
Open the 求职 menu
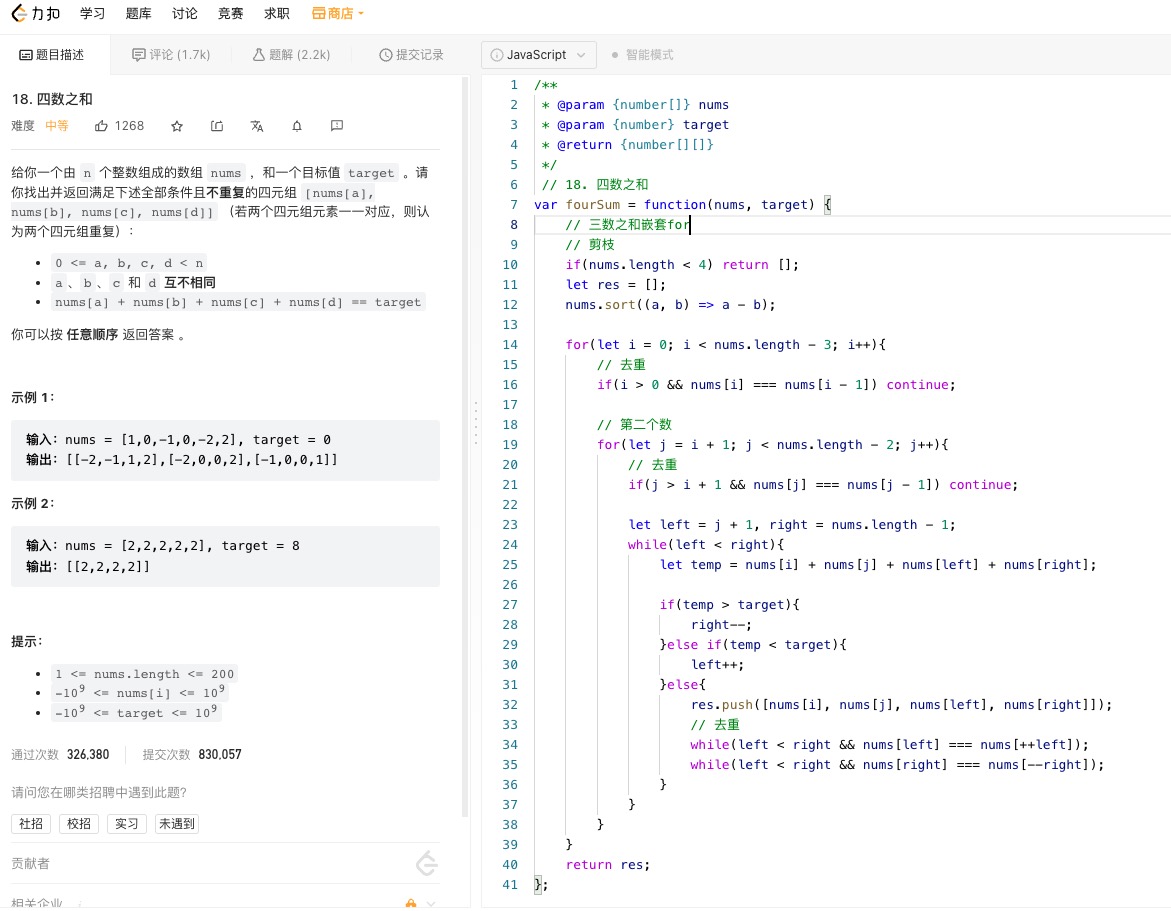pyautogui.click(x=276, y=13)
